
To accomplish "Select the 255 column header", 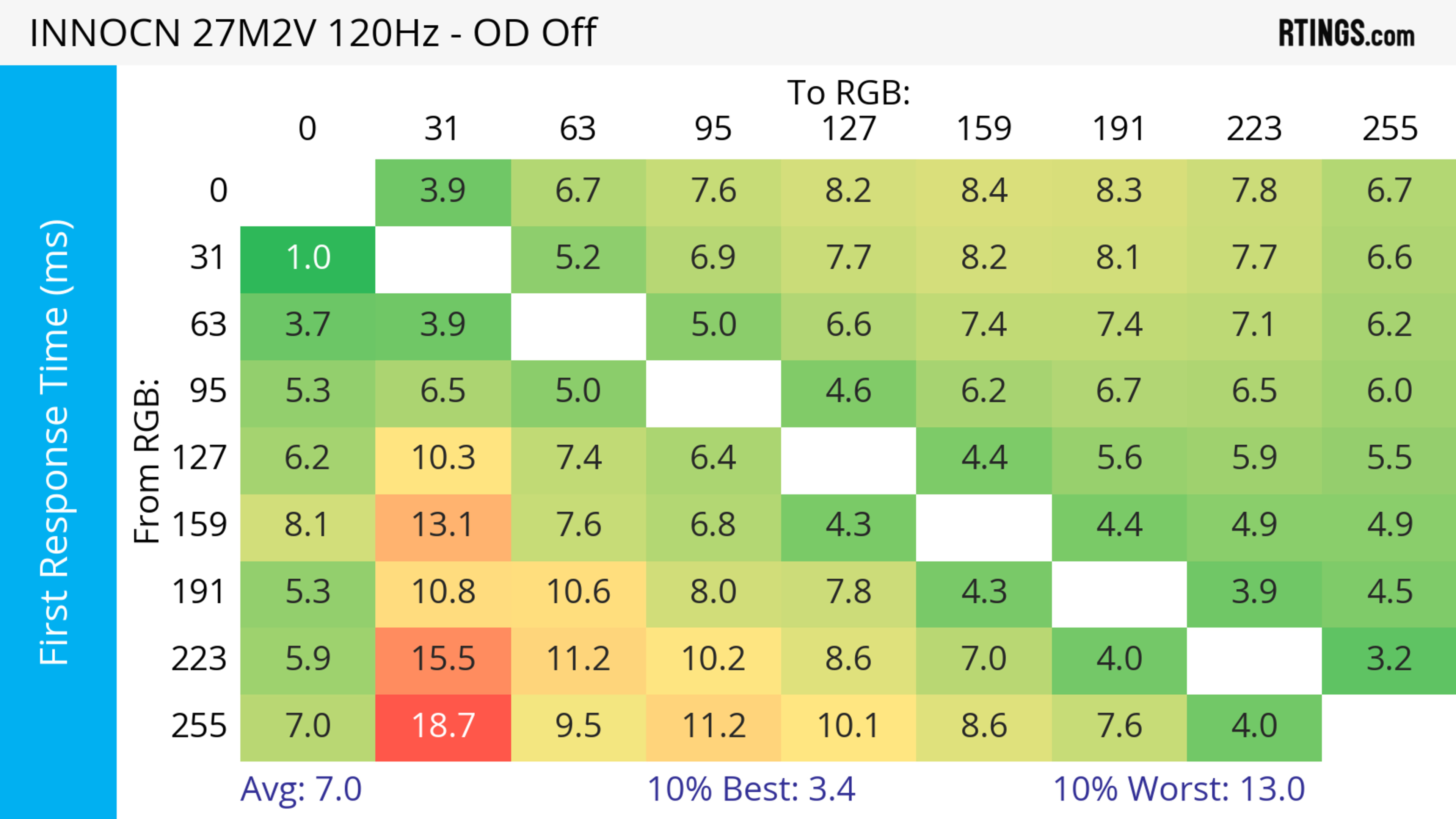I will click(1390, 129).
